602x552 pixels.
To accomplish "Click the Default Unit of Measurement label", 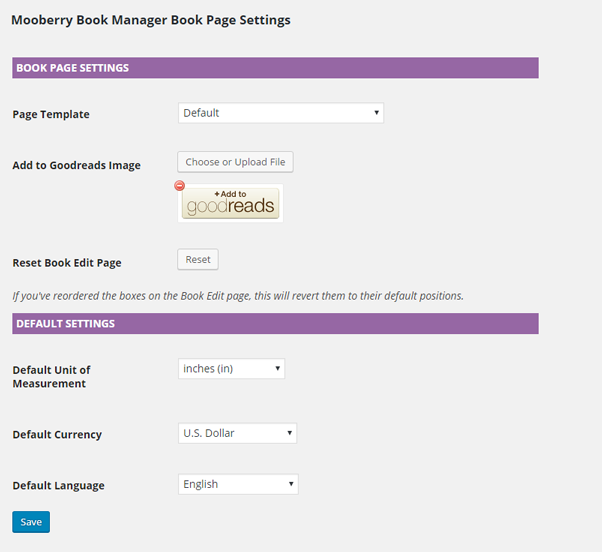I will [51, 377].
